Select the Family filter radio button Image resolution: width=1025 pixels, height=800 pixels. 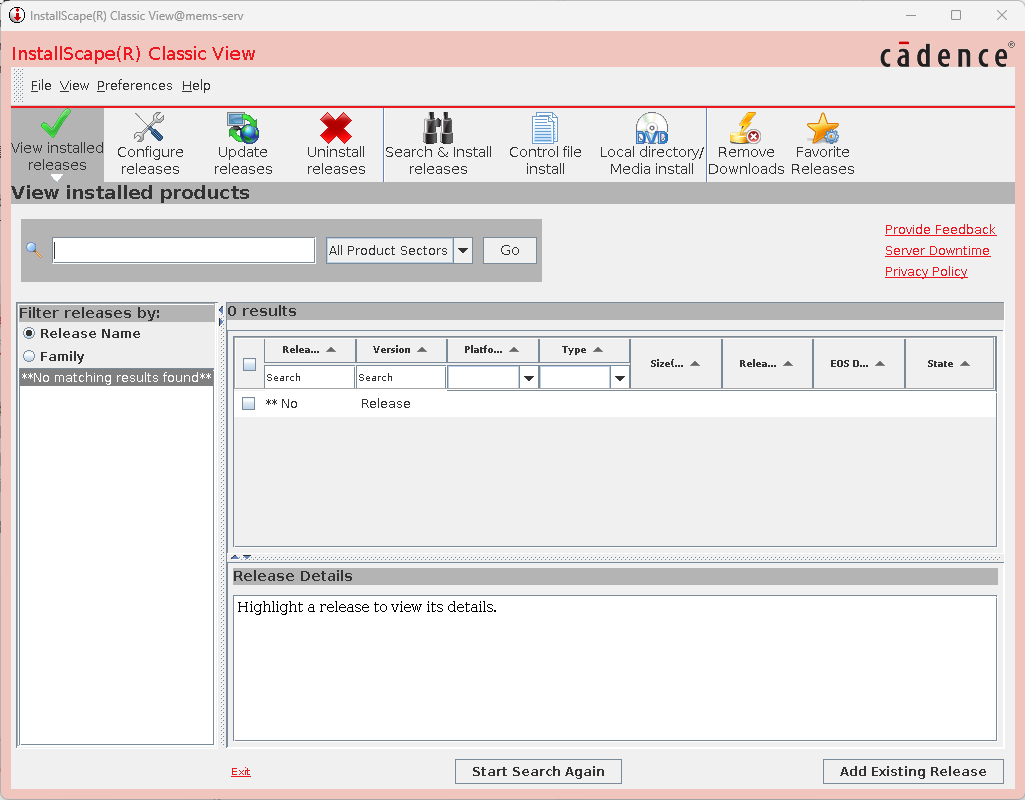coord(29,356)
